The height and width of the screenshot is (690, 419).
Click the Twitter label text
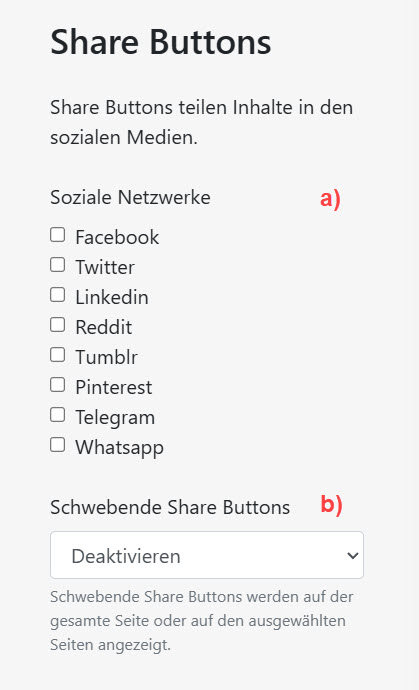pyautogui.click(x=105, y=267)
